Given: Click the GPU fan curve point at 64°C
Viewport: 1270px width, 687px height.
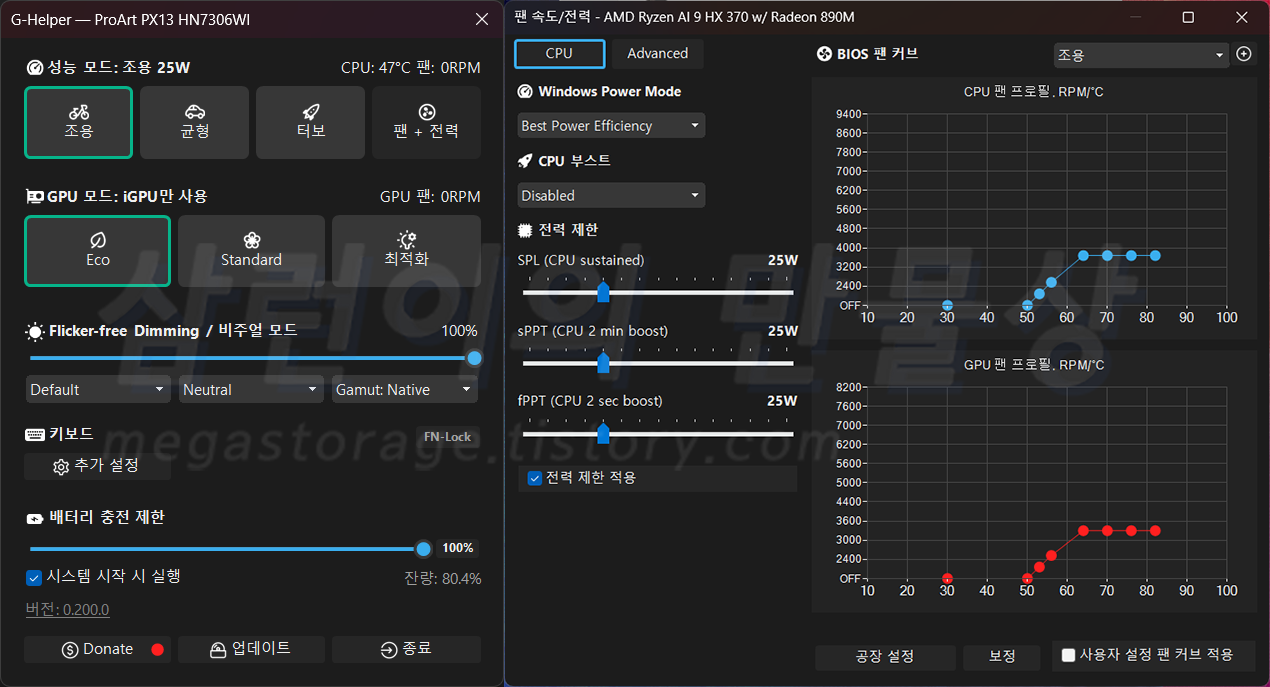Looking at the screenshot, I should [x=1083, y=531].
